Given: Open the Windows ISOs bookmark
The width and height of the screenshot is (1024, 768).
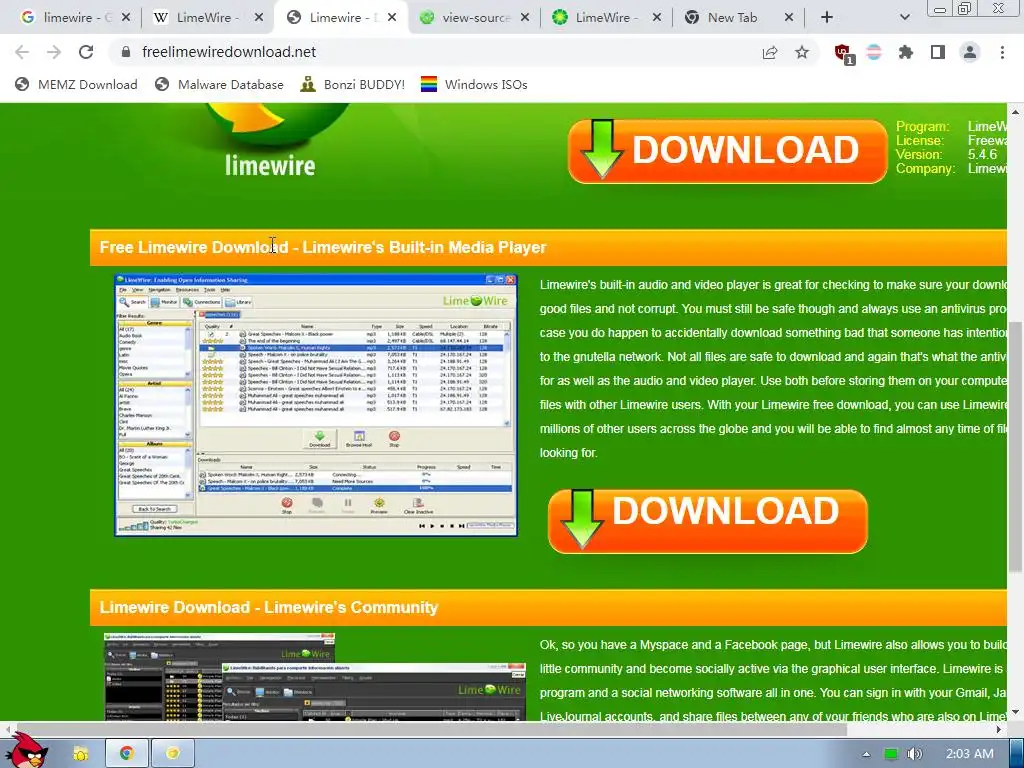Looking at the screenshot, I should click(474, 84).
